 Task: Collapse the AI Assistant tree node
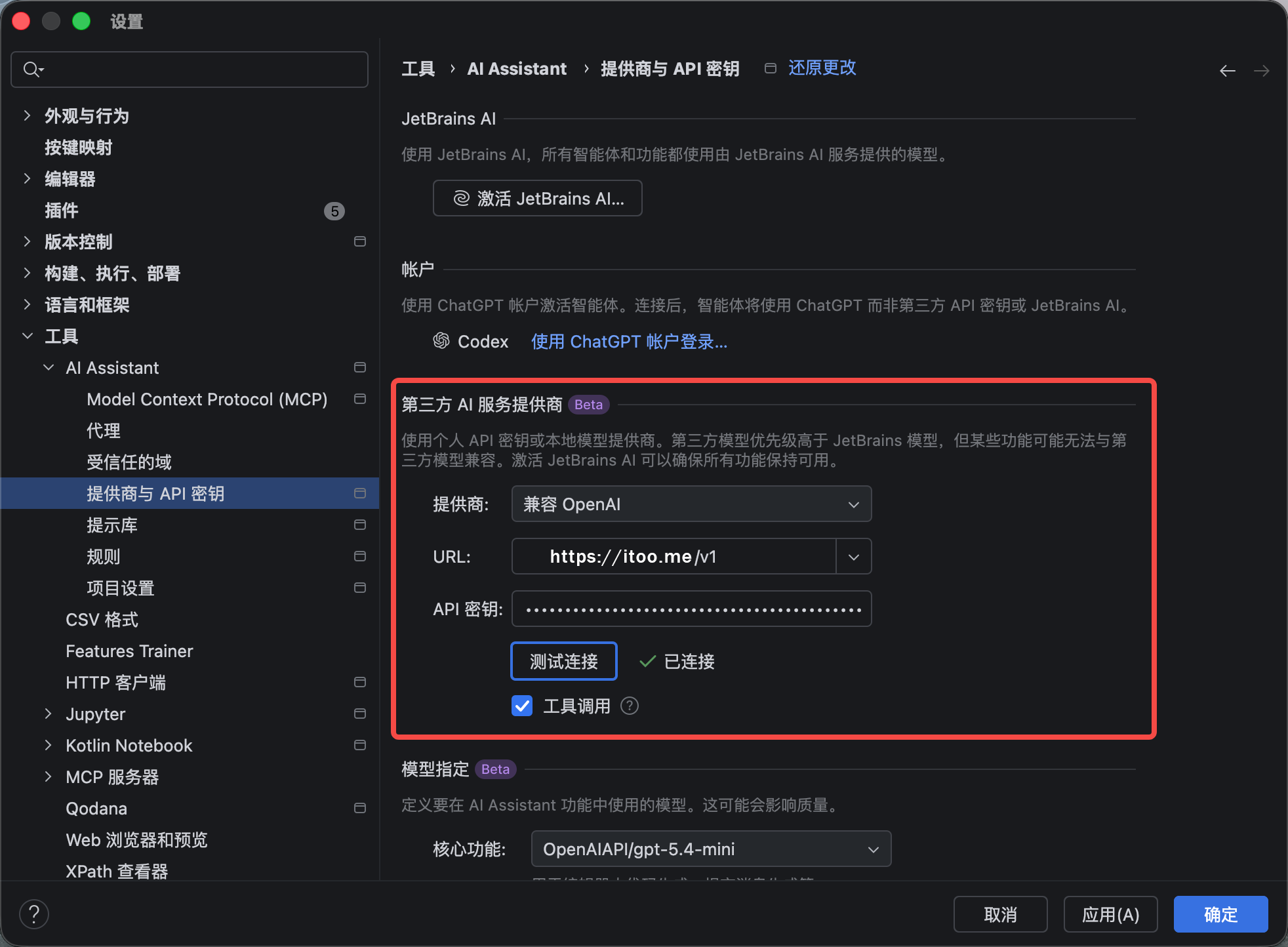point(48,367)
